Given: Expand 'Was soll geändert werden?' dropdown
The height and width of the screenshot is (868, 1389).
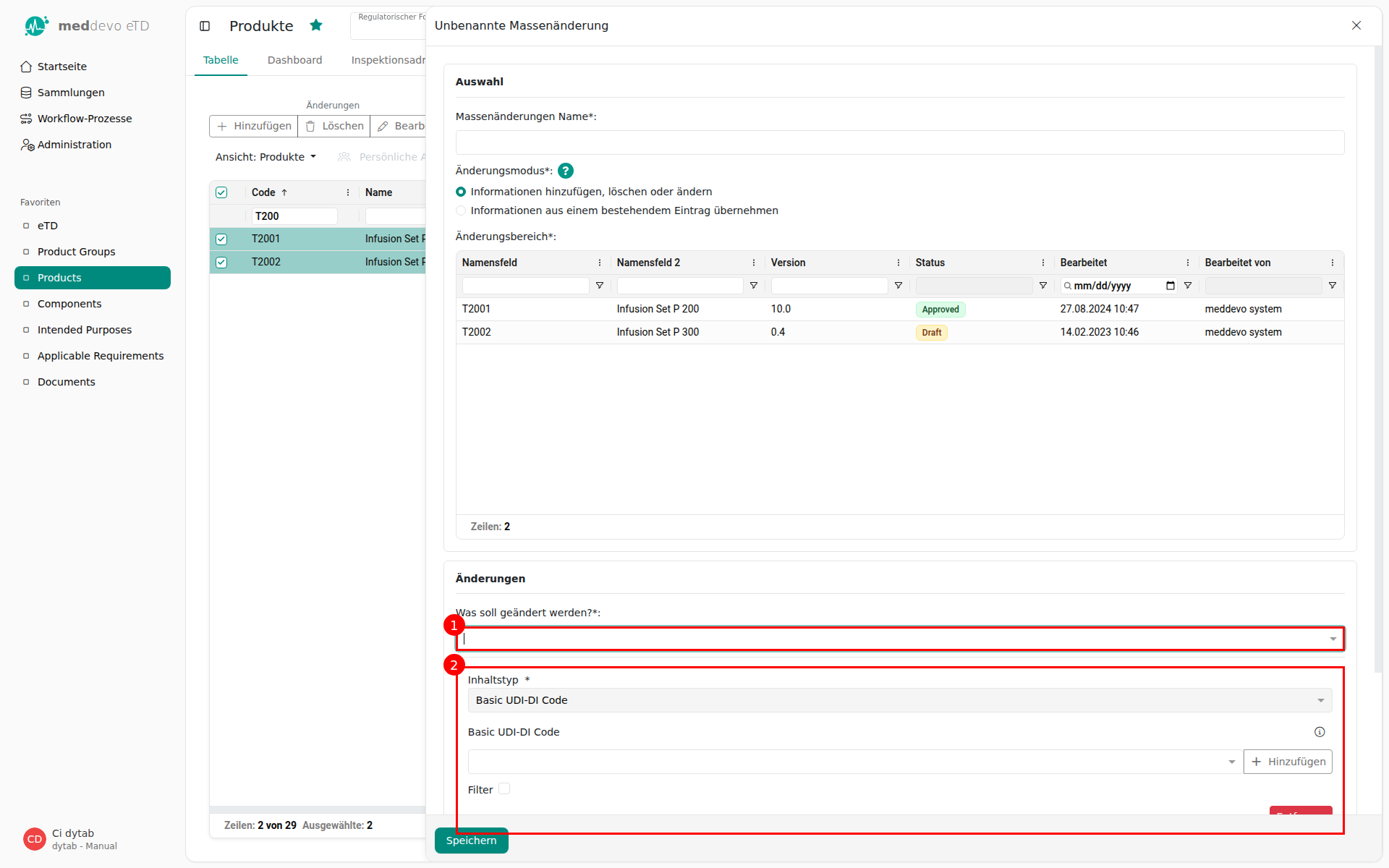Looking at the screenshot, I should click(x=1333, y=639).
